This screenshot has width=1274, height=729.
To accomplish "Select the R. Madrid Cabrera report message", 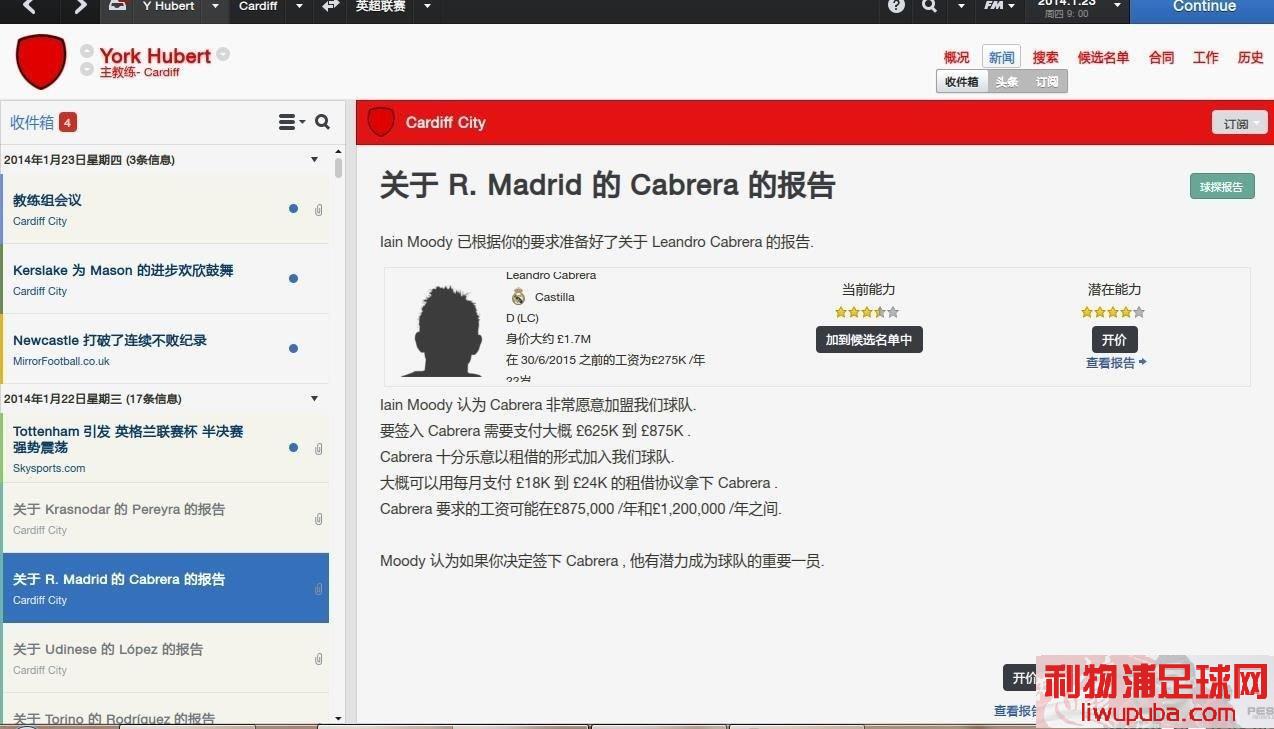I will point(165,588).
